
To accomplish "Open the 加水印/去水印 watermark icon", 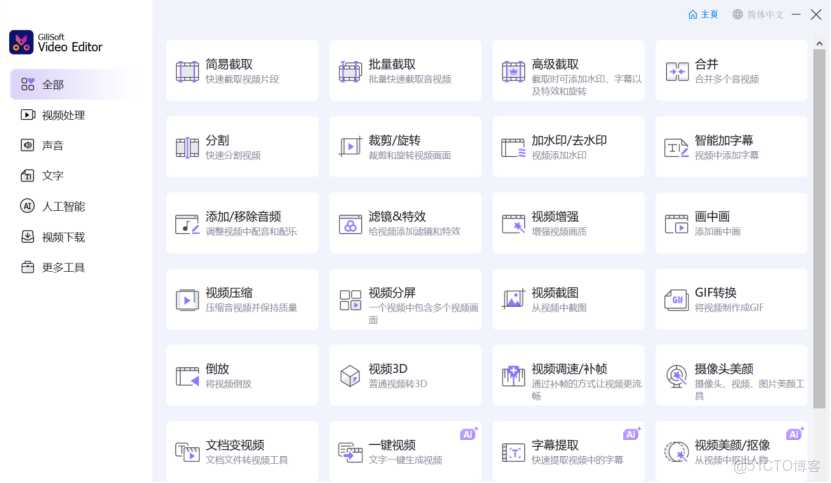I will point(514,147).
